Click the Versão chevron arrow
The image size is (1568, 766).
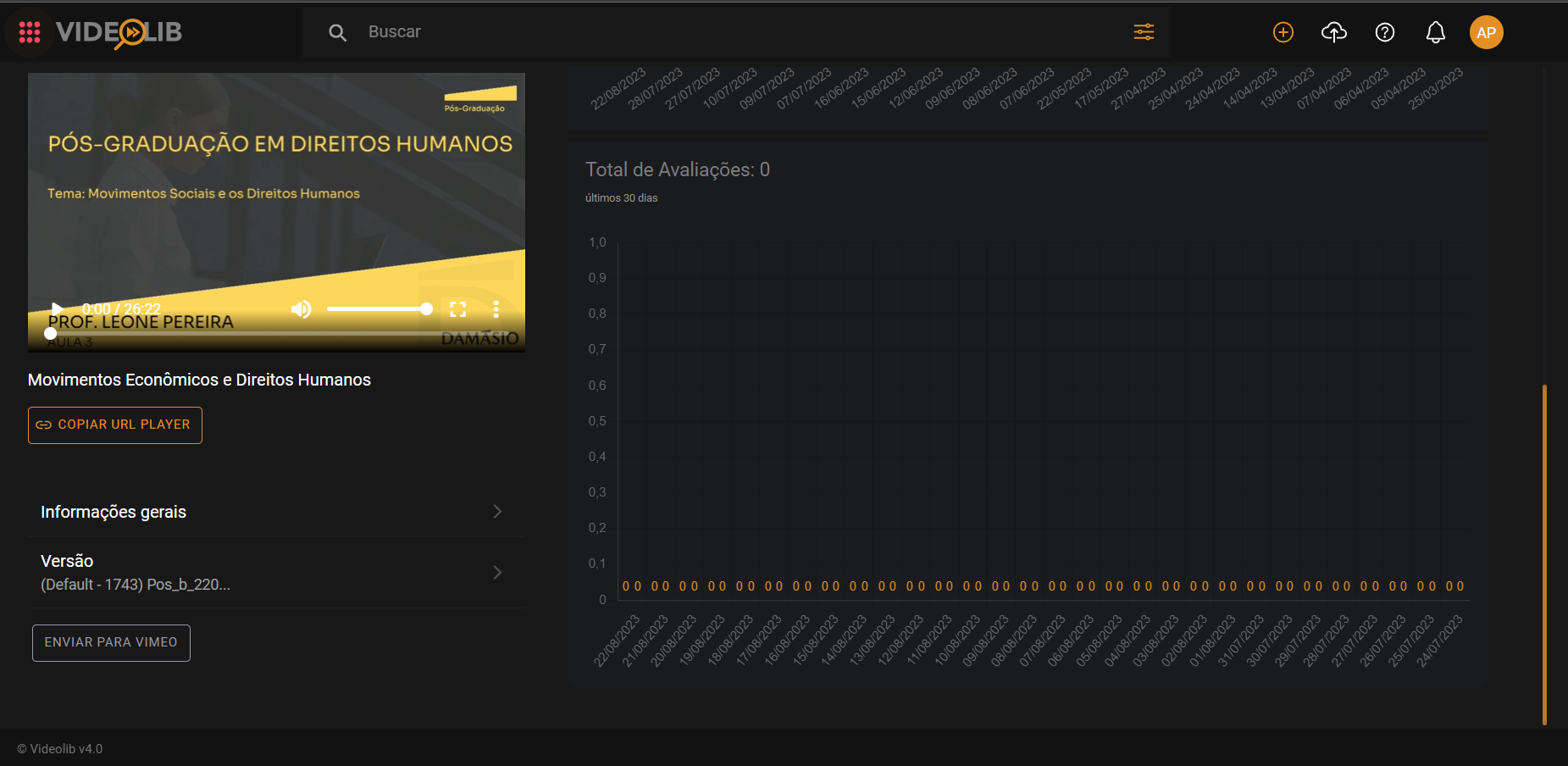pyautogui.click(x=497, y=573)
